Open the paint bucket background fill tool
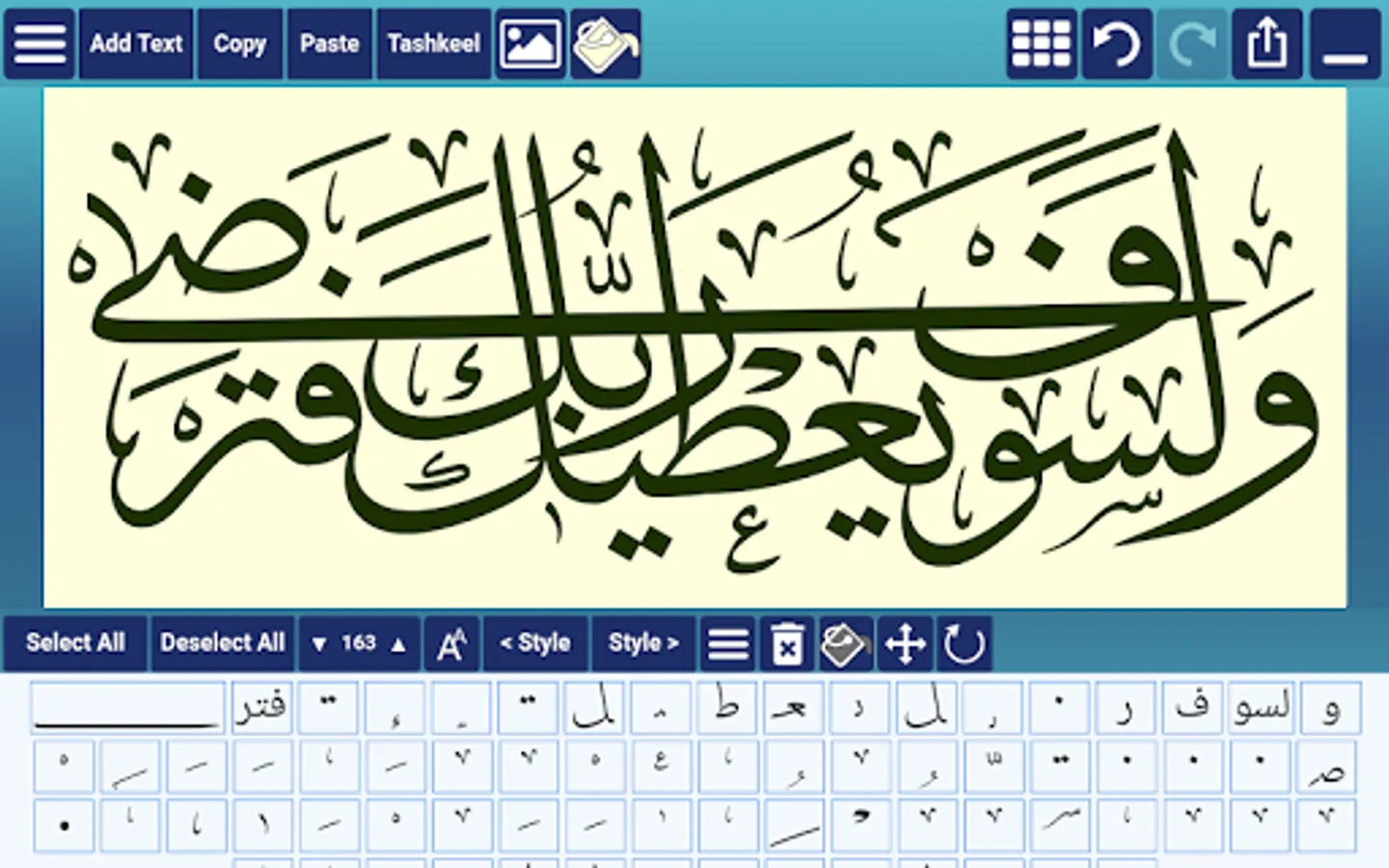 click(x=606, y=44)
